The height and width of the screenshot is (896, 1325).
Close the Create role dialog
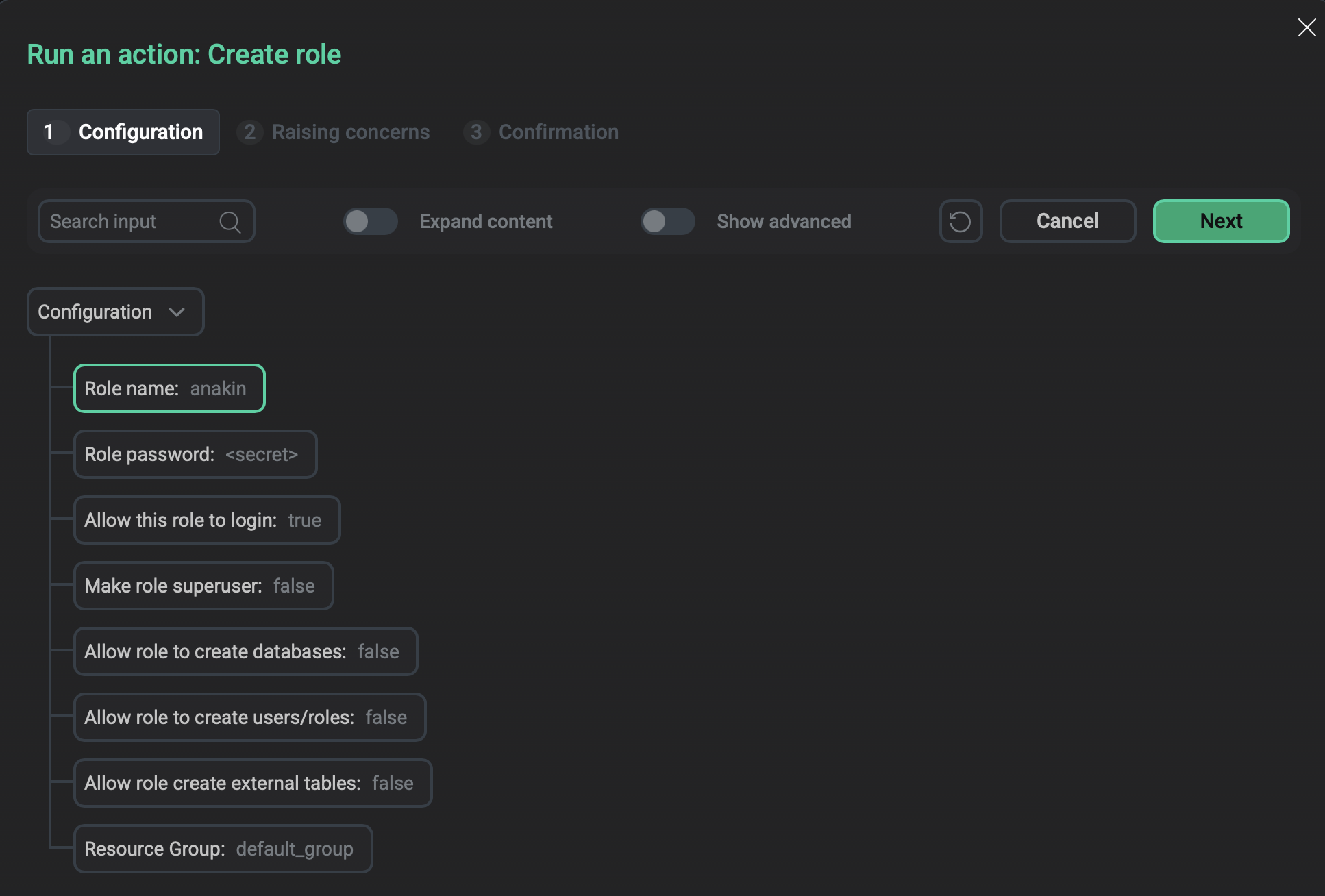tap(1307, 27)
